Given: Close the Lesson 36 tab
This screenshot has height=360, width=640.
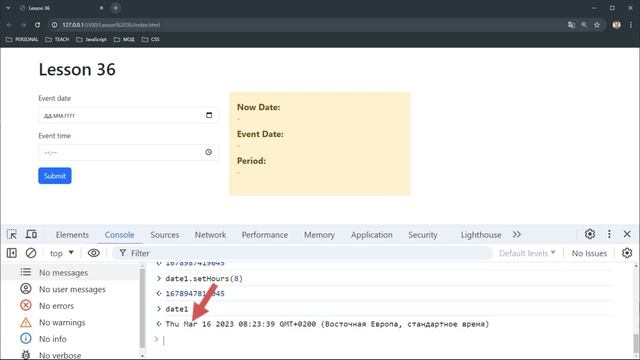Looking at the screenshot, I should point(101,8).
